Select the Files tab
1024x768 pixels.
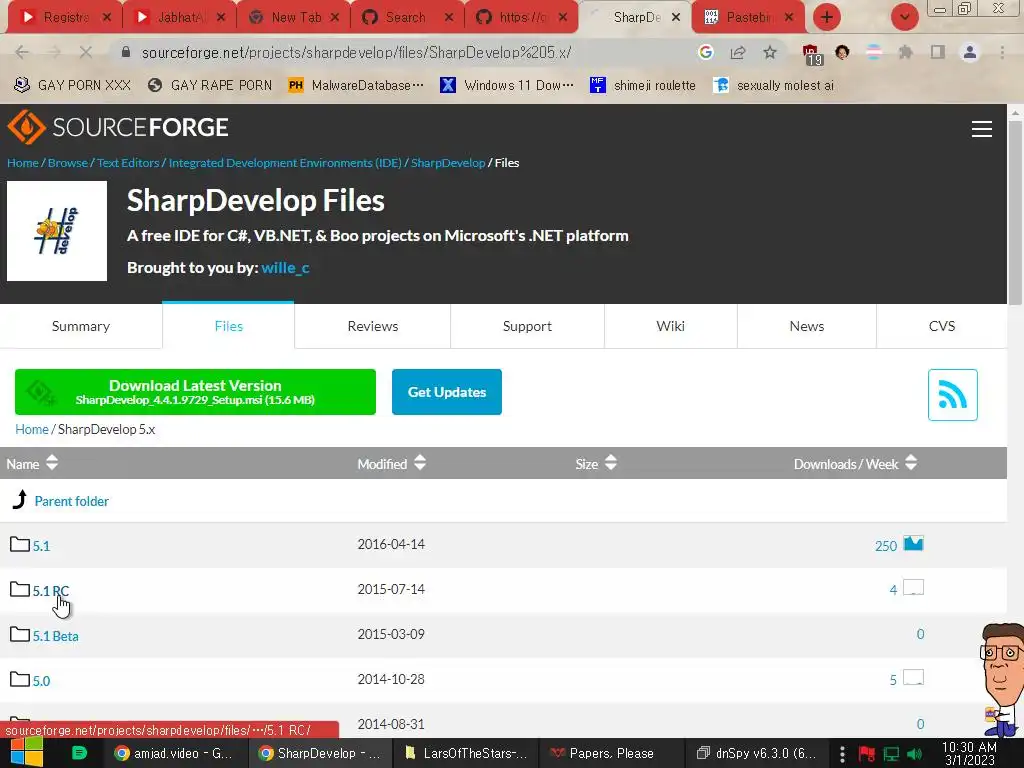(229, 326)
